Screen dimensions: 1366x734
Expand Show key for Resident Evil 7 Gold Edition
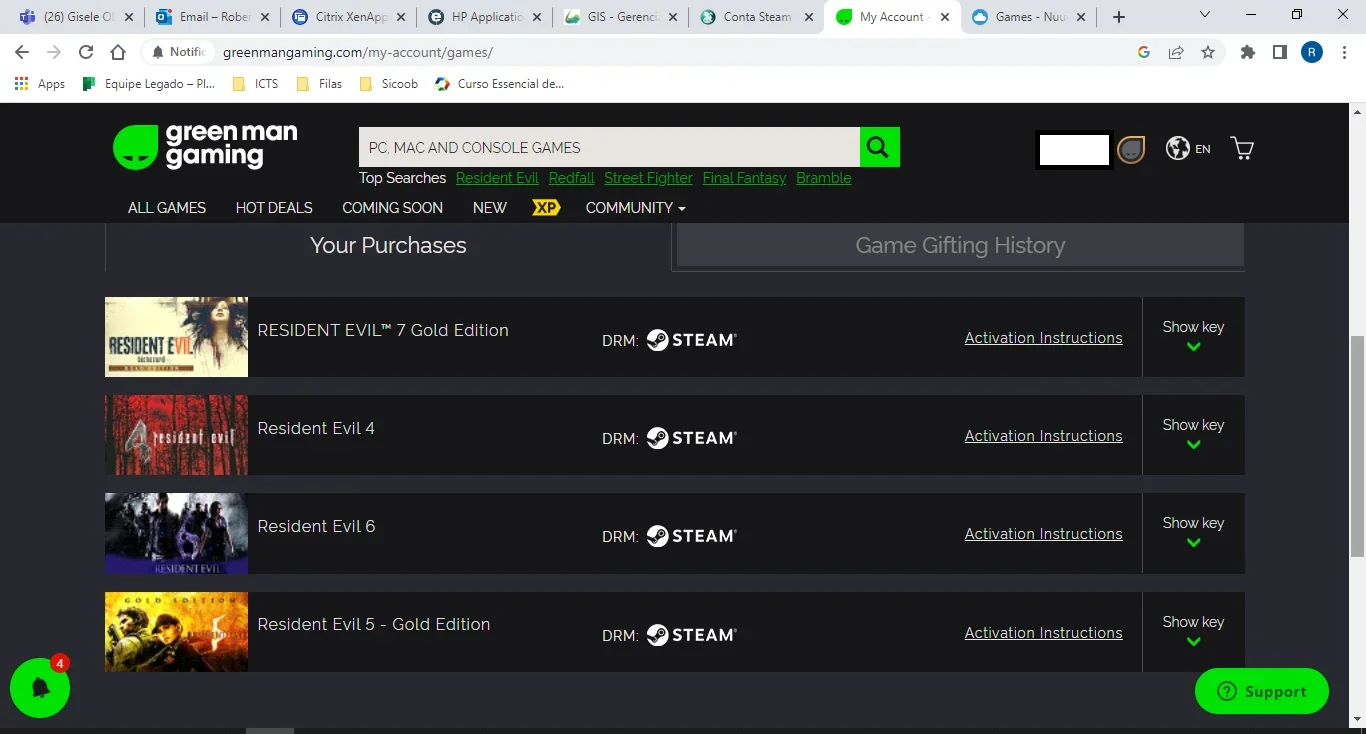click(1193, 337)
